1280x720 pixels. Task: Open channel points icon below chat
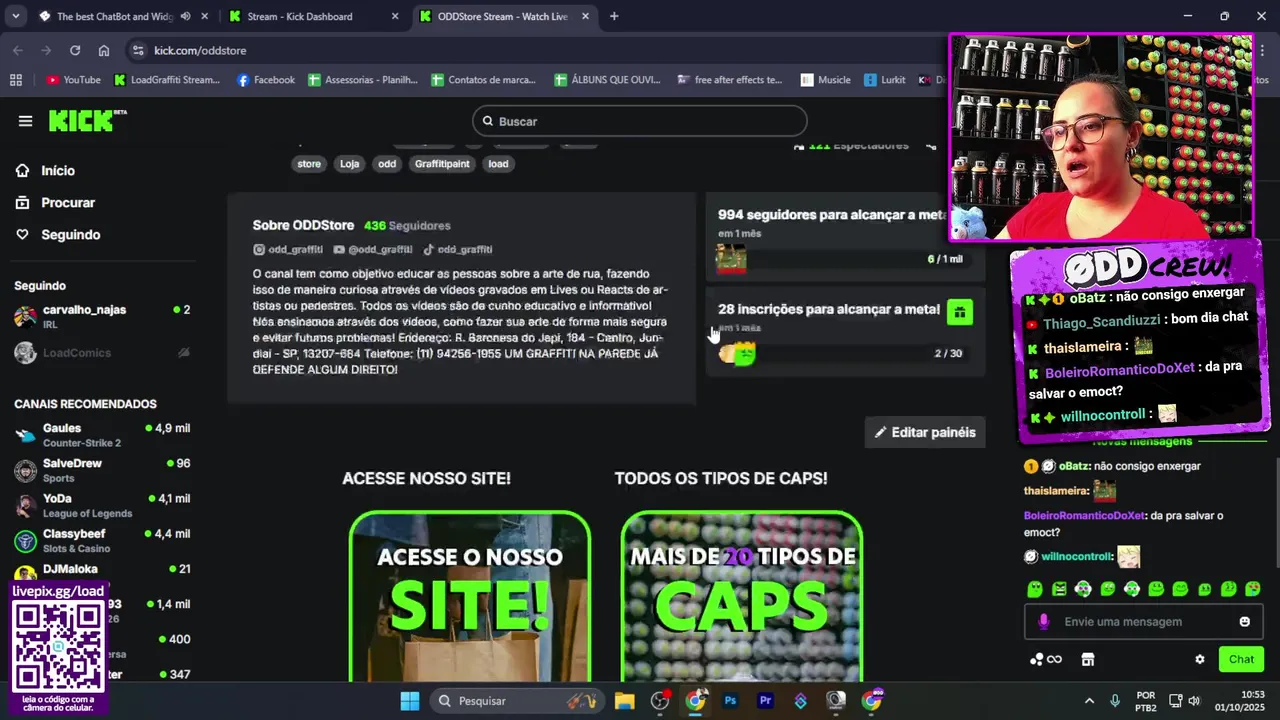(1046, 660)
